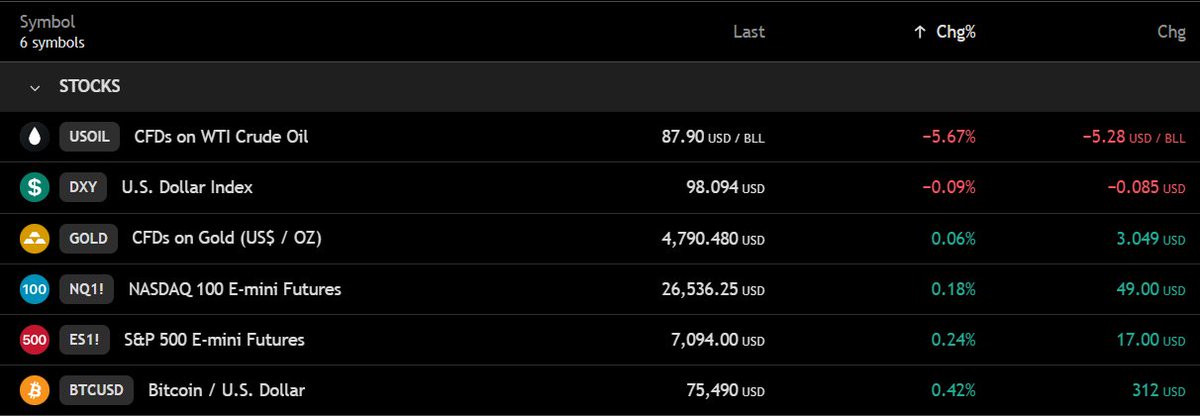Open the BTCUSD ticker badge

(x=96, y=390)
